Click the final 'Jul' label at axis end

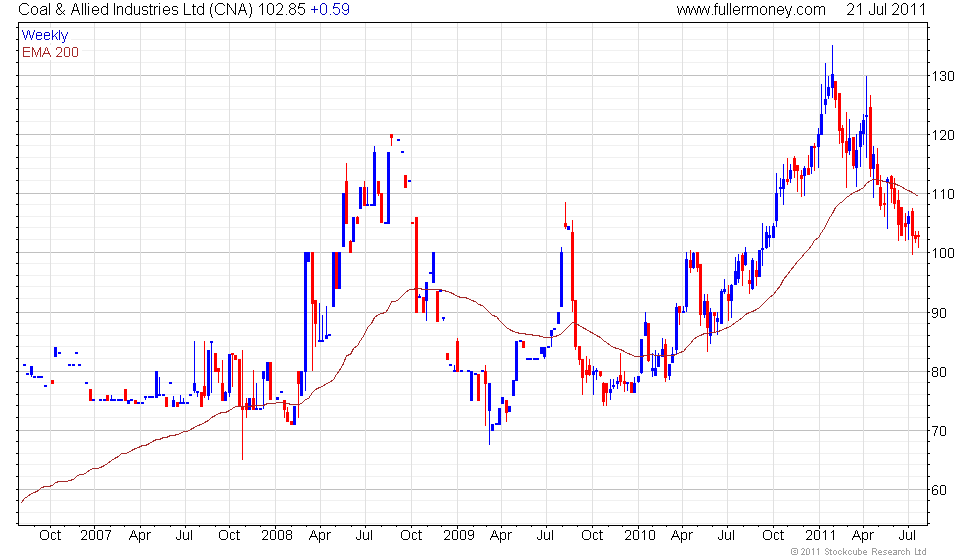(x=907, y=536)
